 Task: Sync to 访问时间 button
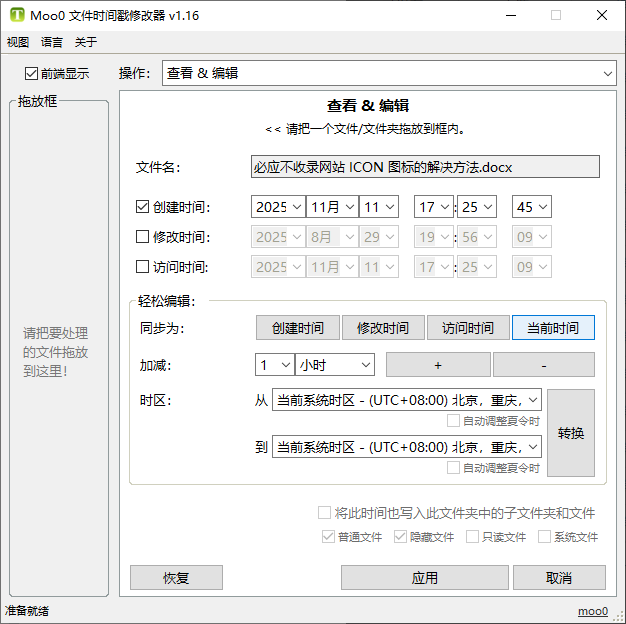pos(468,328)
